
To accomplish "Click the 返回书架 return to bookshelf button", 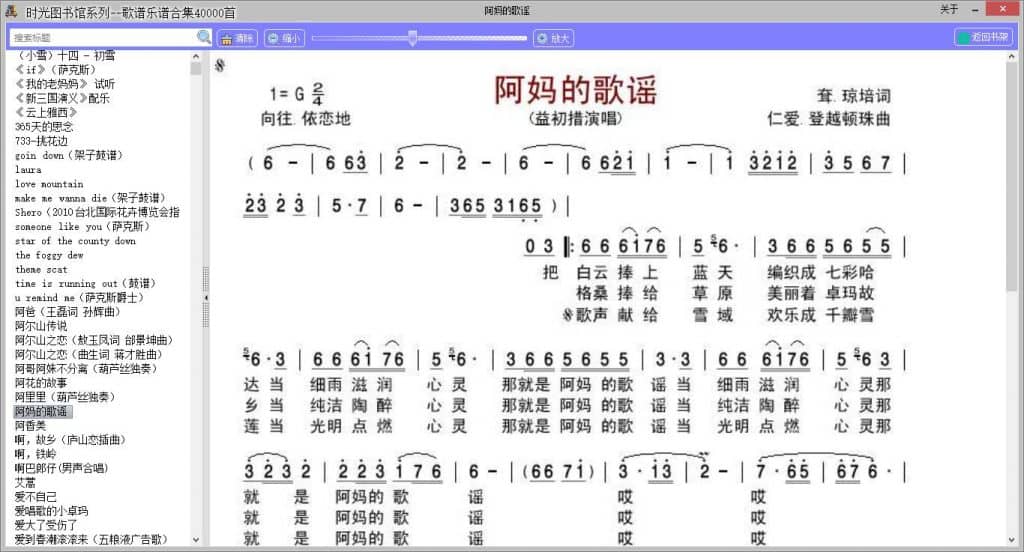I will (983, 37).
